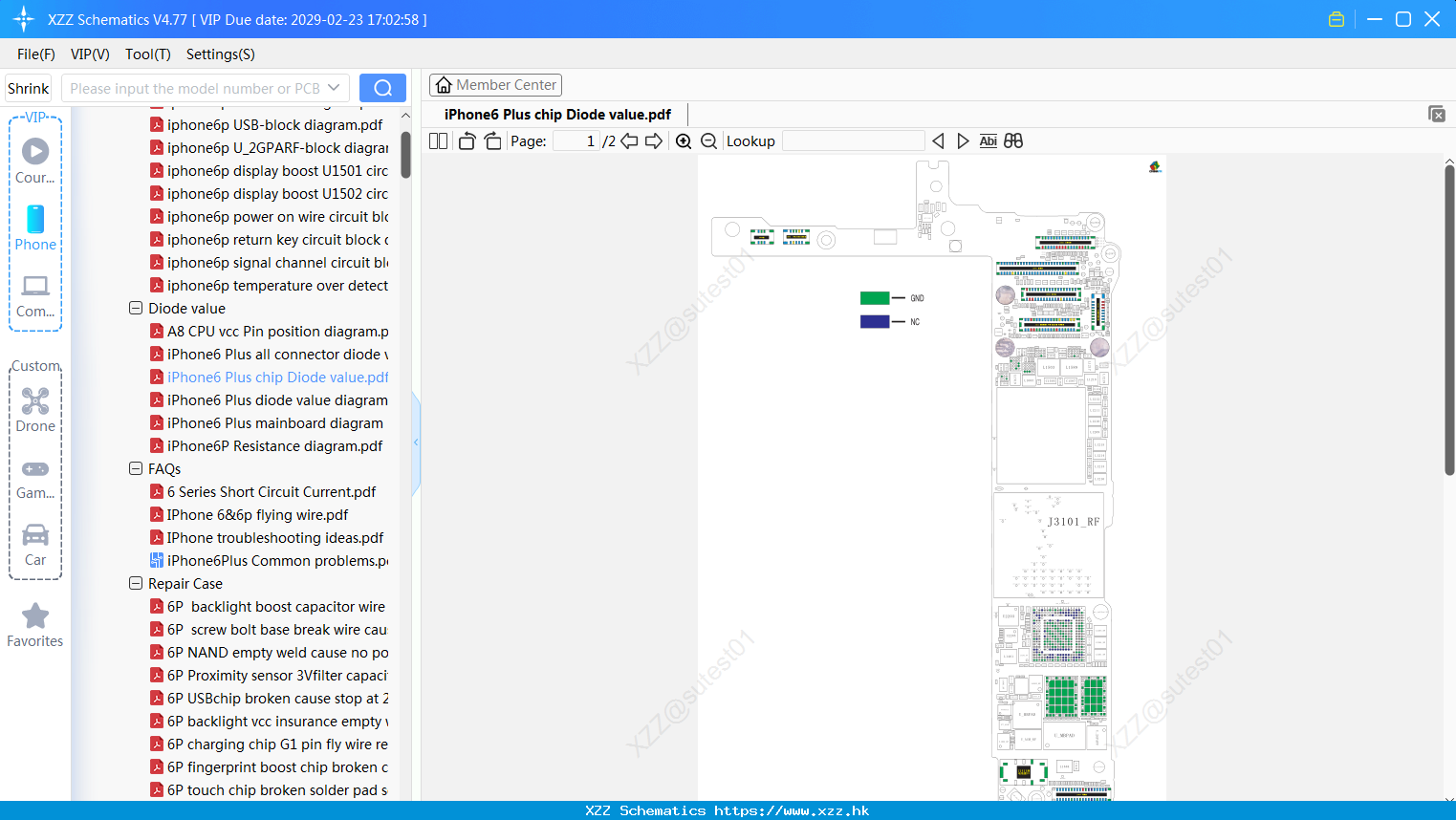Open the Computer category icon
Screen dimensions: 1456x820
coord(35,295)
